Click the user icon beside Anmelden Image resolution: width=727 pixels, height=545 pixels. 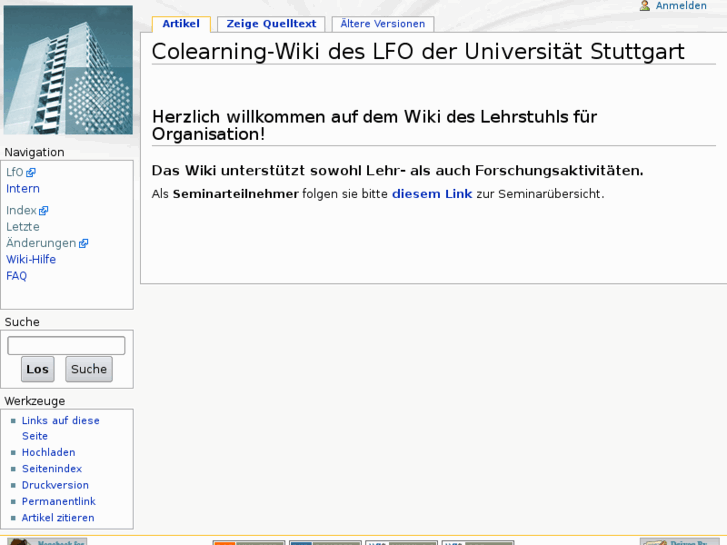point(644,6)
